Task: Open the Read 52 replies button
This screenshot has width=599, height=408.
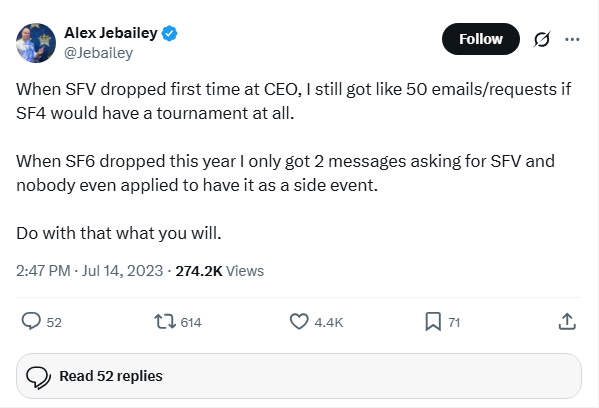Action: point(299,376)
